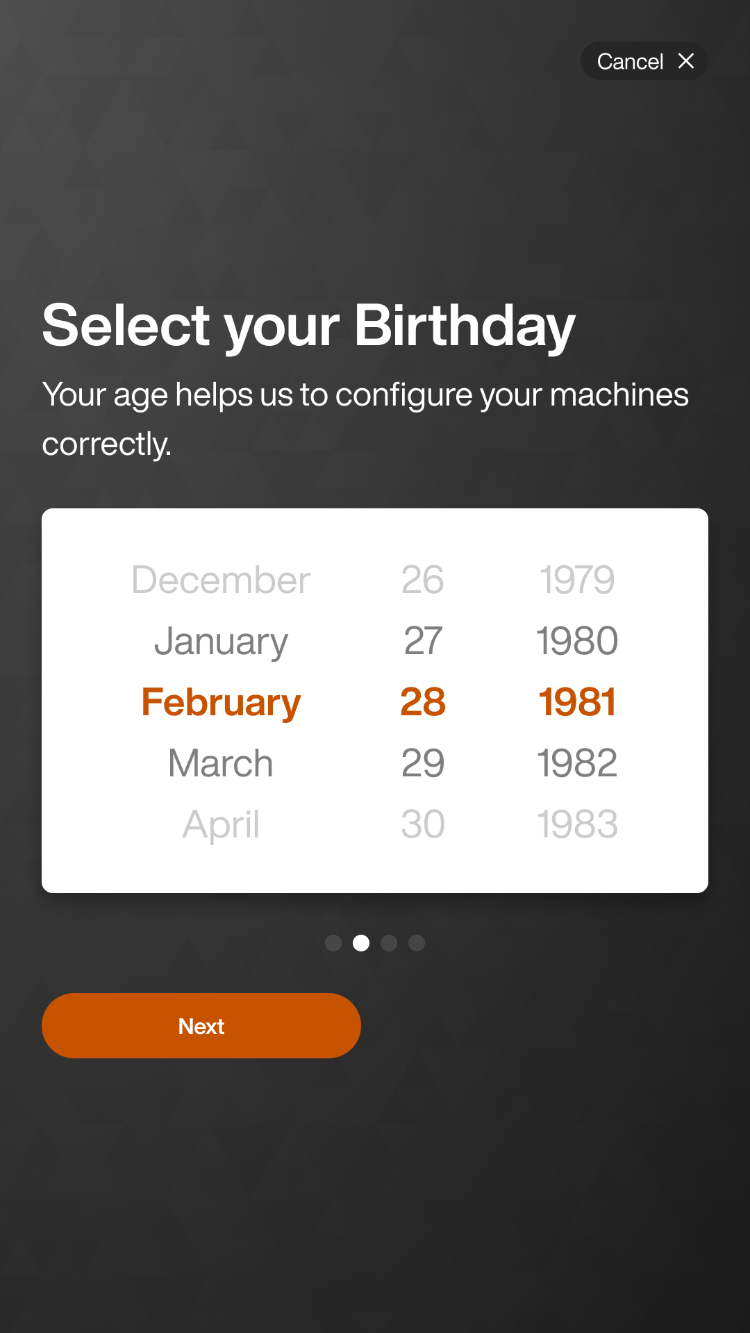Select year 1979 in the year column
This screenshot has height=1333, width=750.
[x=577, y=580]
